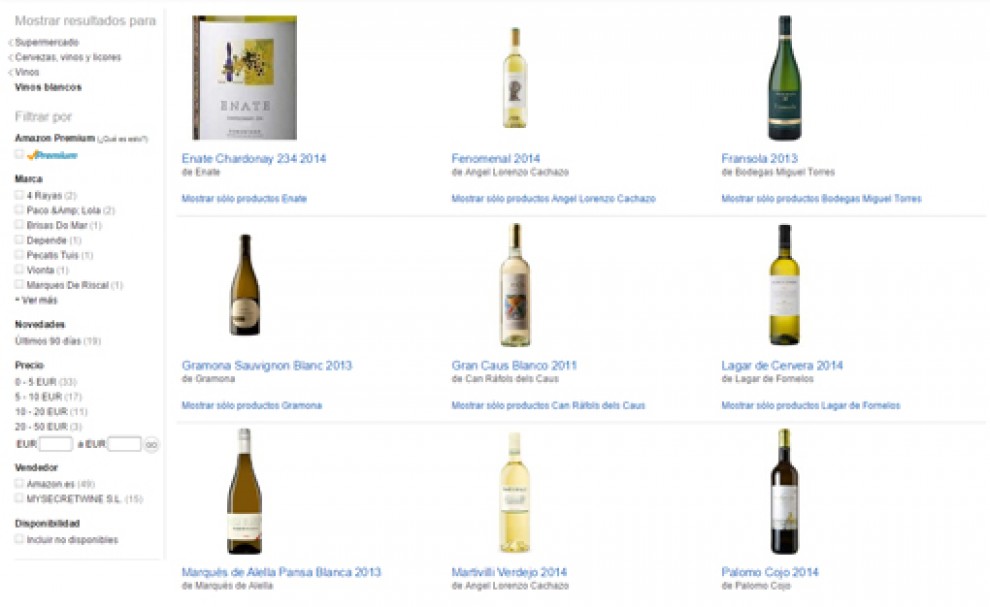Viewport: 990px width, 607px height.
Task: Open the Fenomenal 2014 wine bottle image
Action: pyautogui.click(x=515, y=78)
